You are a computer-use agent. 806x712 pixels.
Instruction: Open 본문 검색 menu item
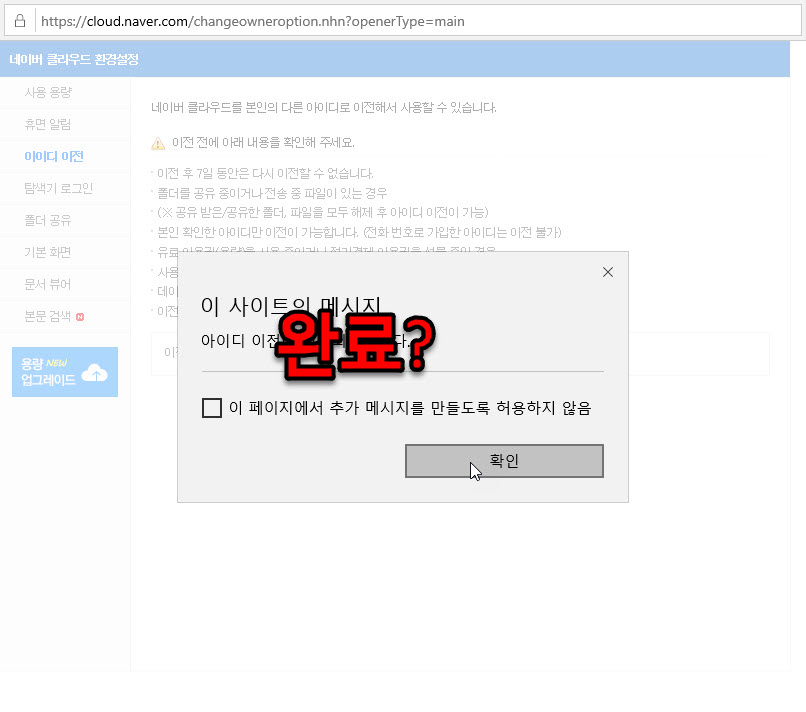pos(48,316)
